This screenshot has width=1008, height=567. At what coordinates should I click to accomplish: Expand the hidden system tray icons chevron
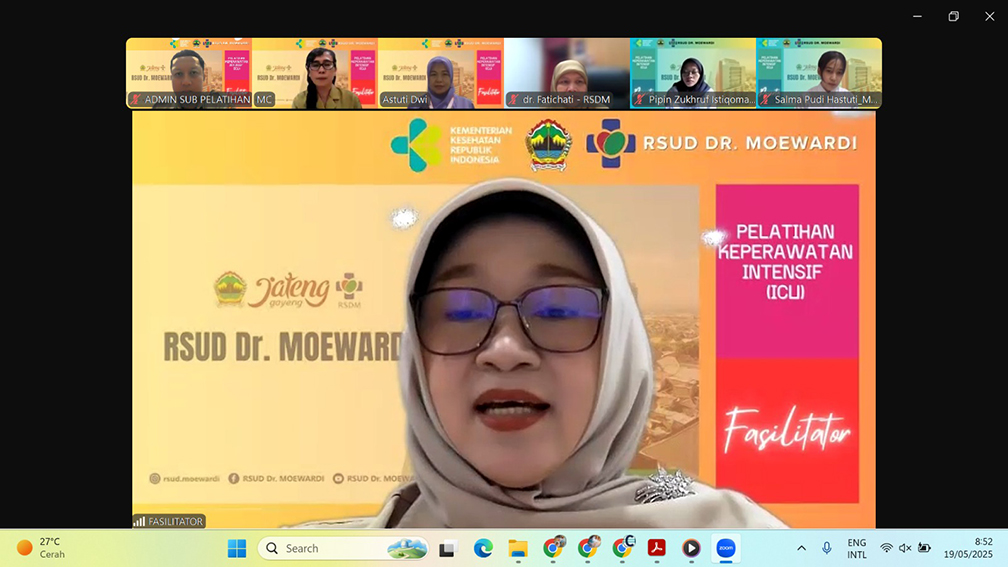coord(801,548)
